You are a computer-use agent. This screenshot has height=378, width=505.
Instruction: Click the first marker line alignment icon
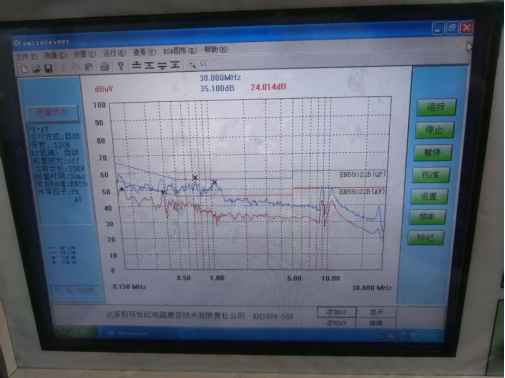pos(136,65)
